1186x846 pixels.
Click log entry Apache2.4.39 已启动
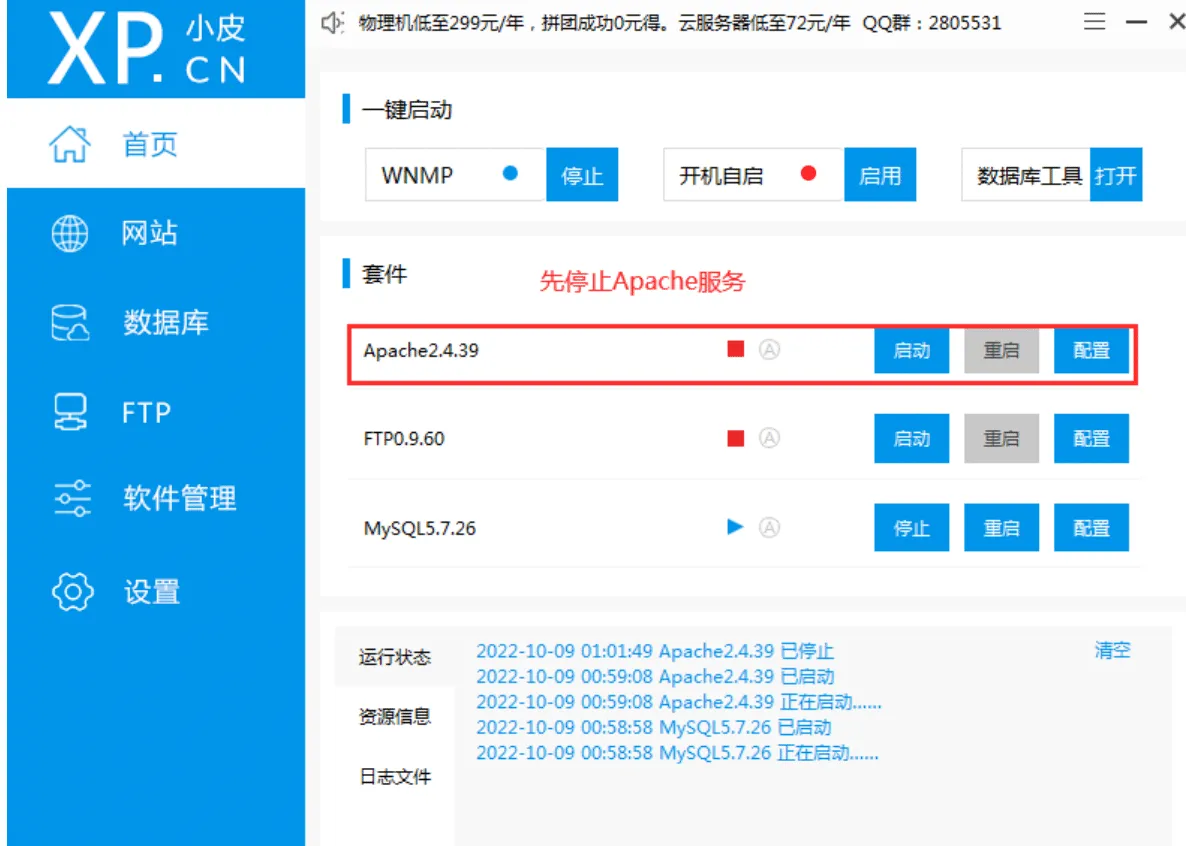coord(655,676)
